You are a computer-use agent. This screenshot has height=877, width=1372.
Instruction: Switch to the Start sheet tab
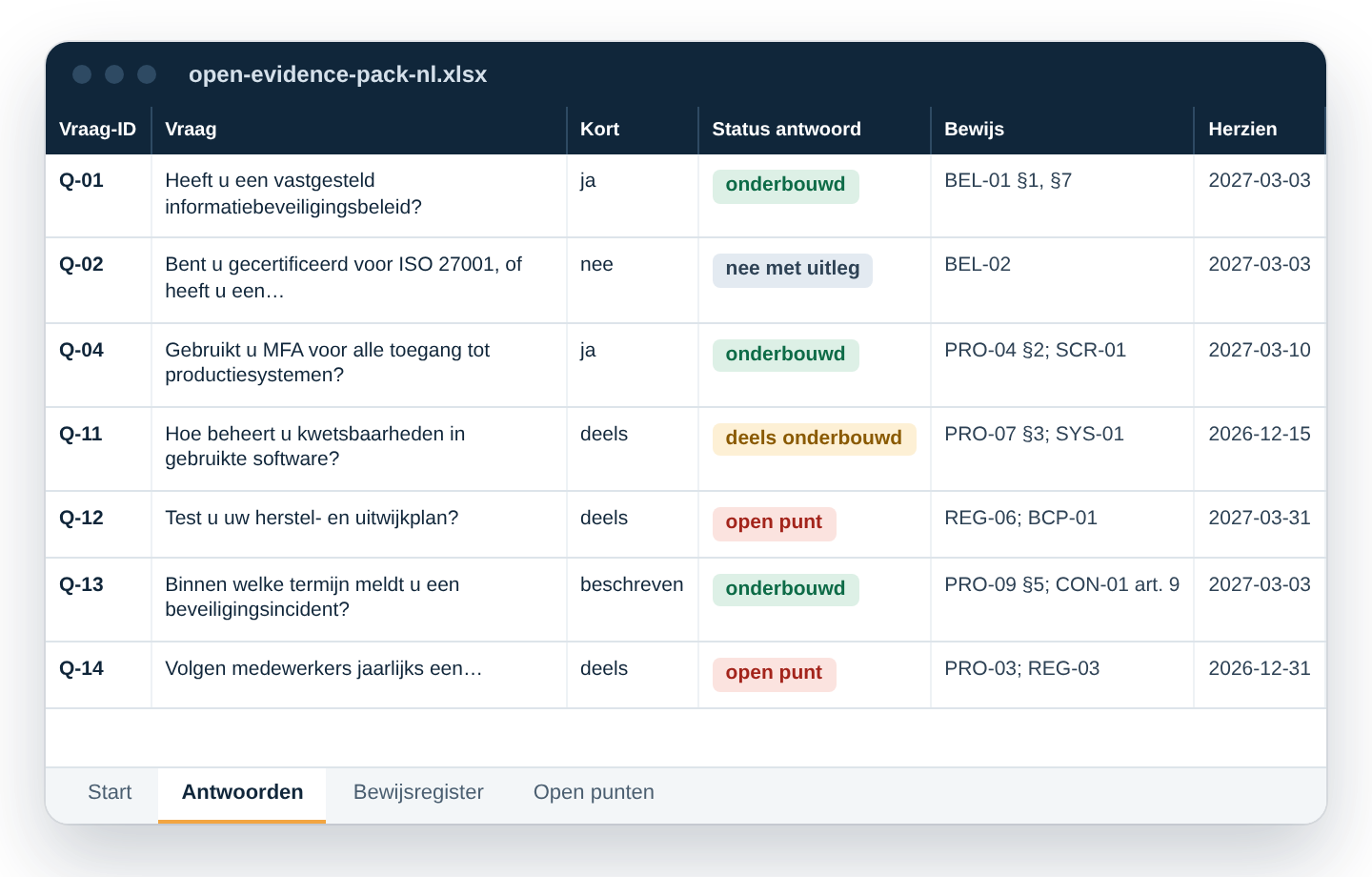click(110, 793)
